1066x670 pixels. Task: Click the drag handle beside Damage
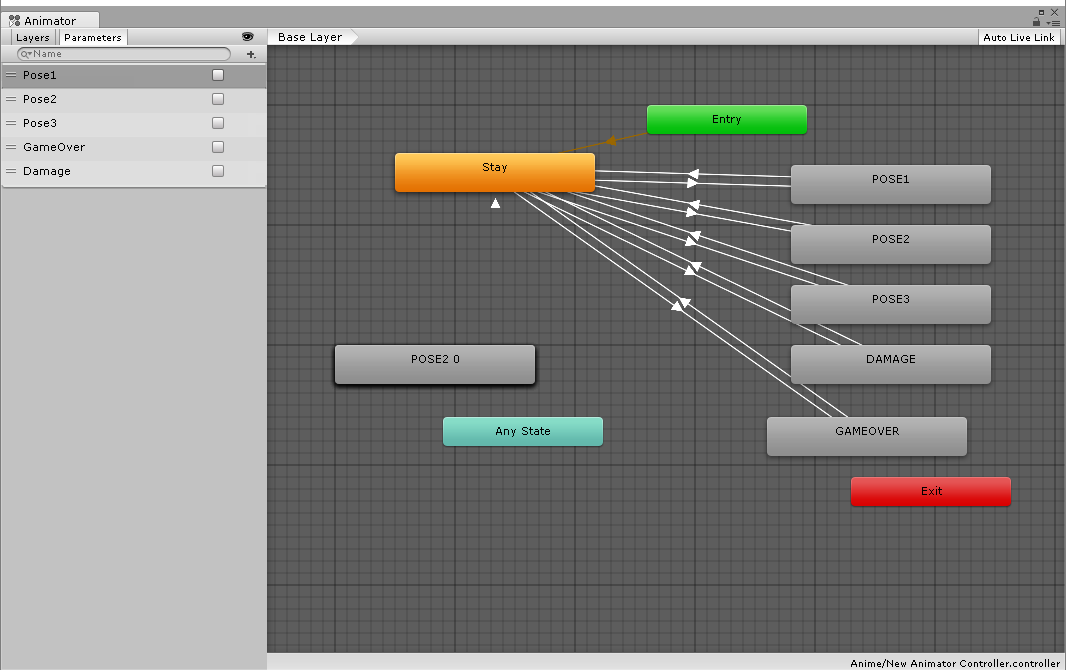pos(11,171)
